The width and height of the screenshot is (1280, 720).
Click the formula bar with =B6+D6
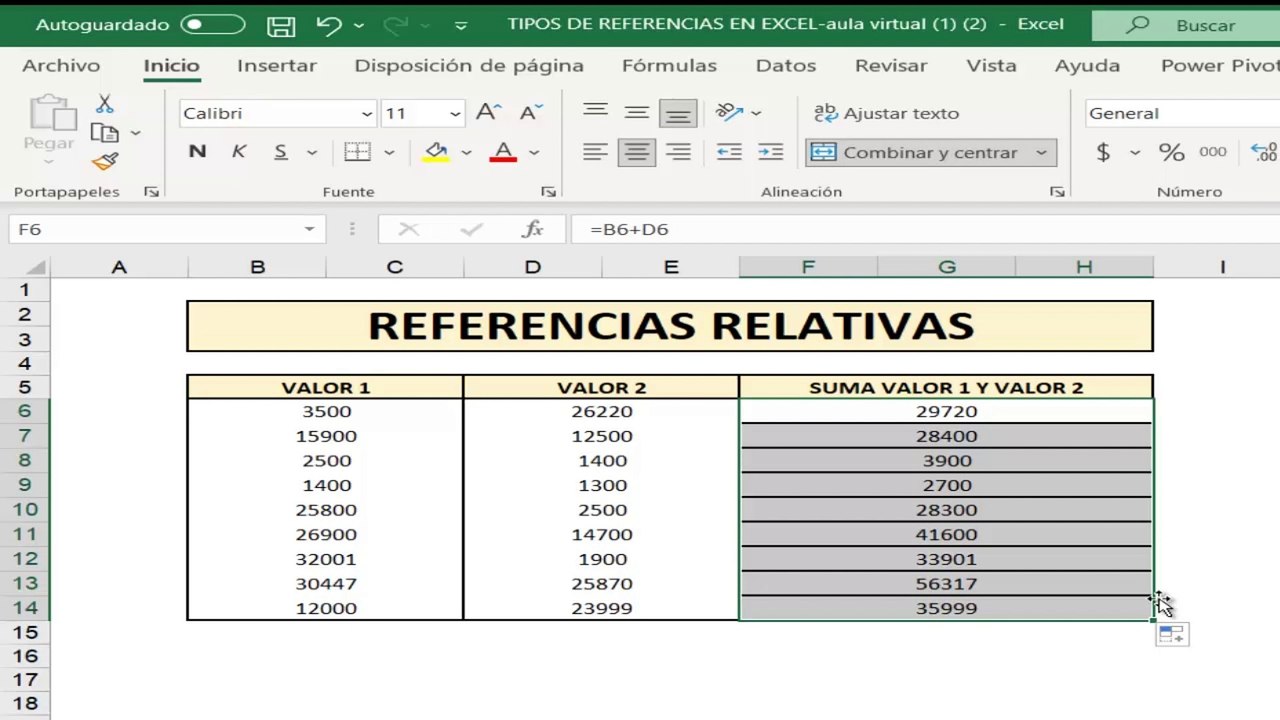click(925, 229)
